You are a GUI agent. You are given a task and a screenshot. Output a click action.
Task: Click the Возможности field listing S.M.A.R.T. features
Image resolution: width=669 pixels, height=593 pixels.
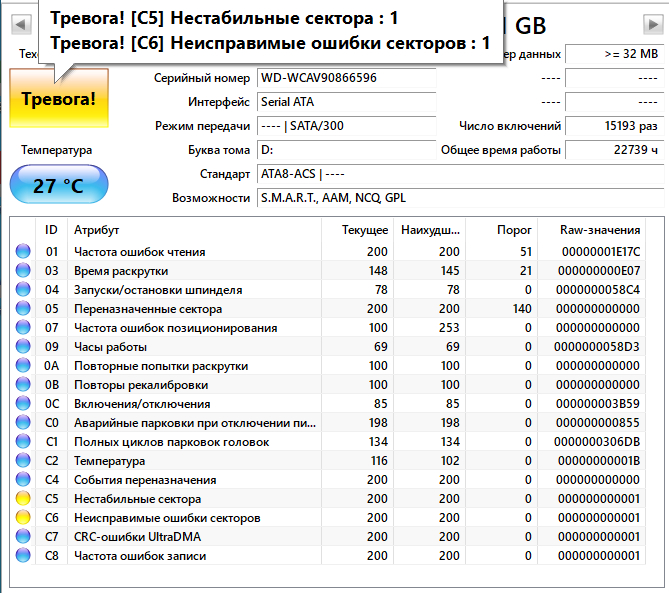(x=458, y=198)
